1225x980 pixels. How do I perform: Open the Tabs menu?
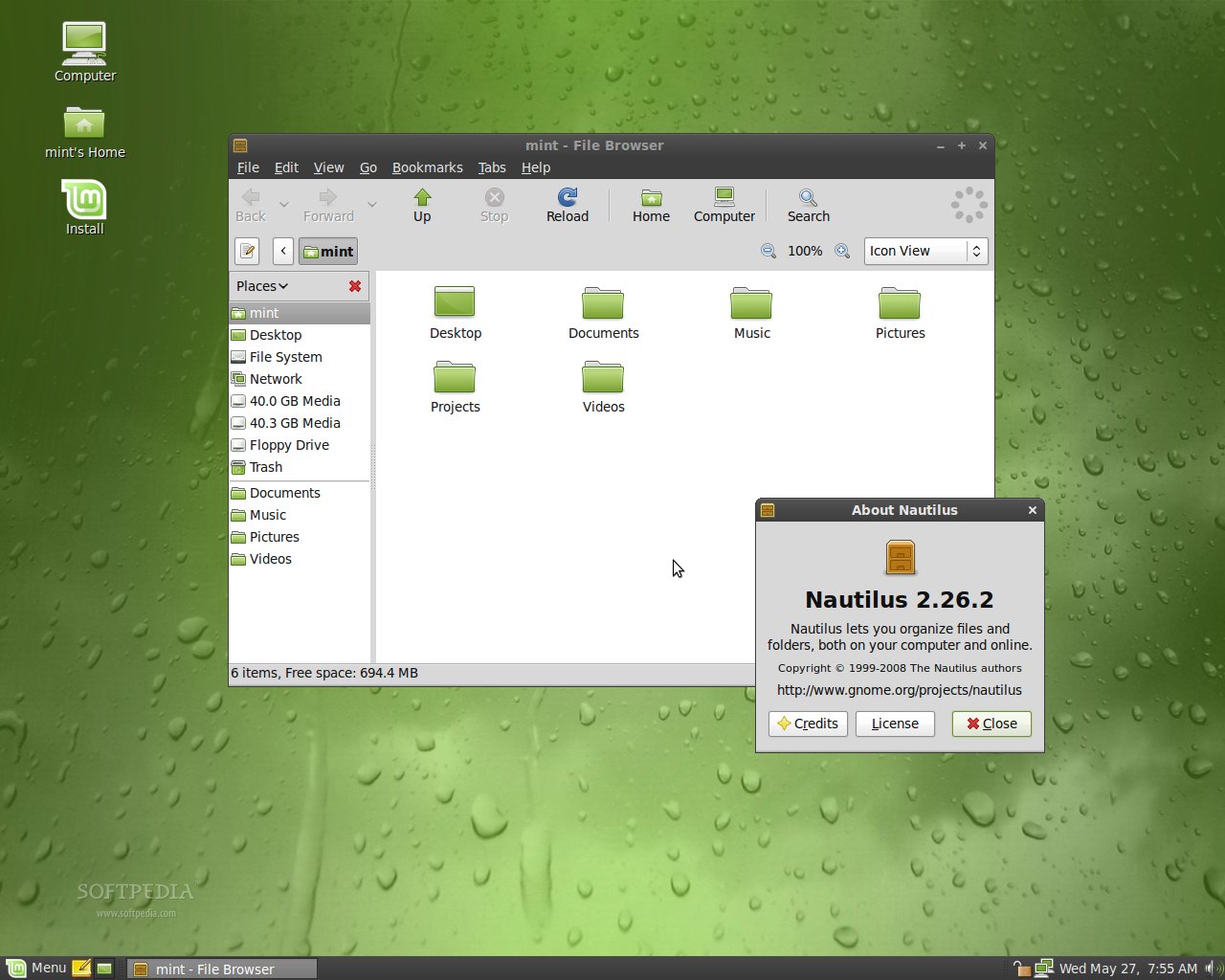click(492, 167)
